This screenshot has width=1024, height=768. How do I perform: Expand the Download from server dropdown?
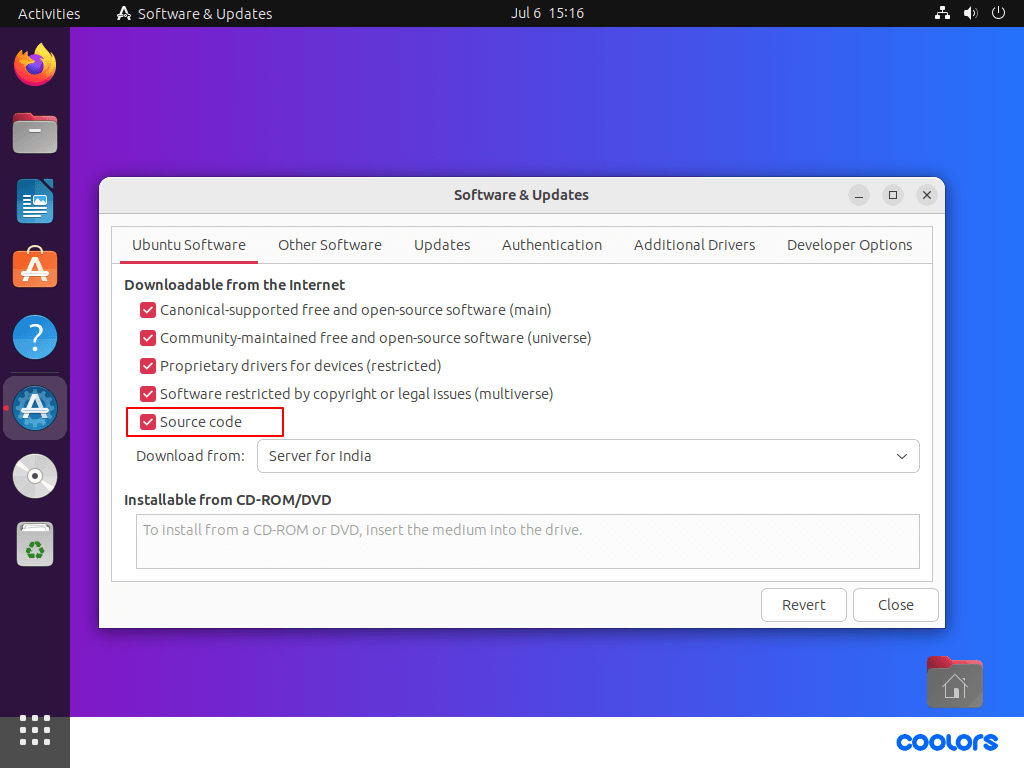(588, 456)
